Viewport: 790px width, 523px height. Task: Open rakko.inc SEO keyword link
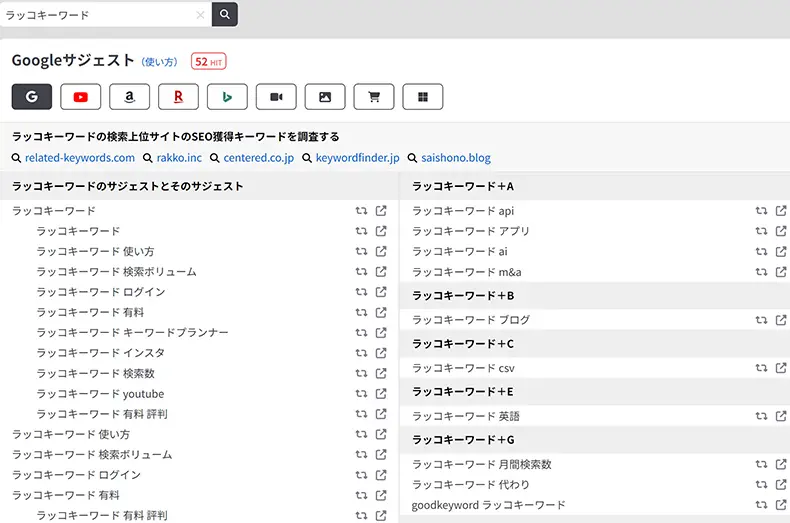click(x=179, y=158)
